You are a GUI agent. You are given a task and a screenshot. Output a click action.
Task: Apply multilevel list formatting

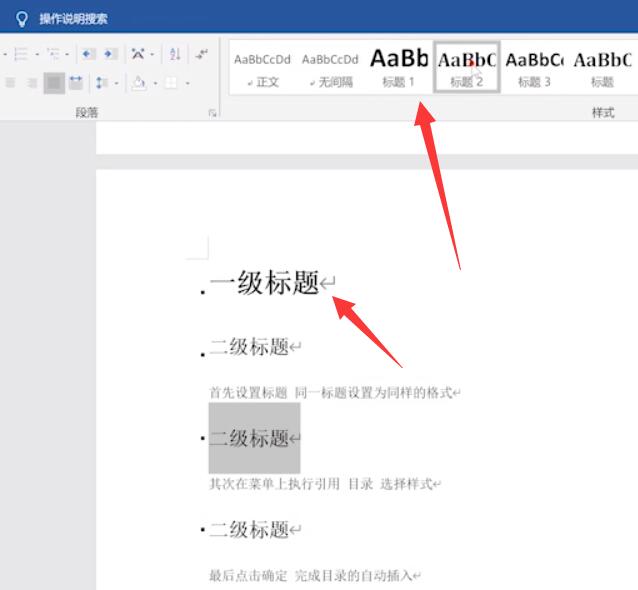(x=53, y=54)
